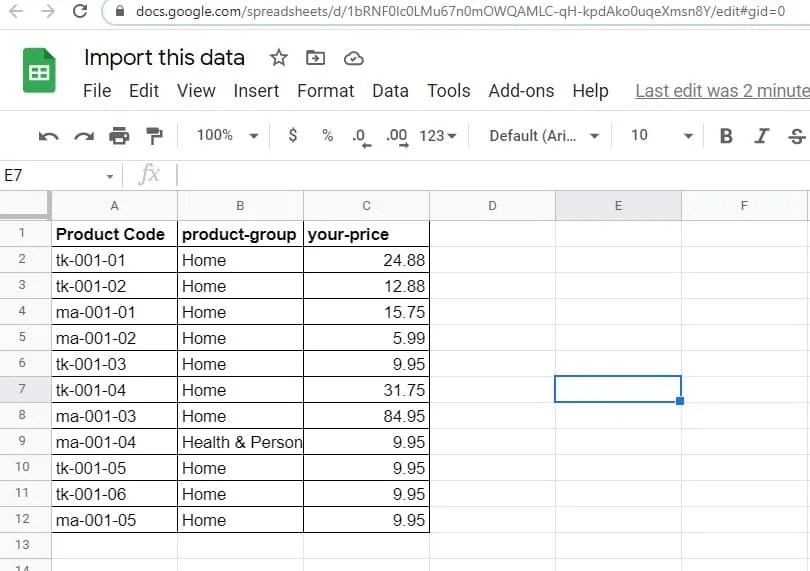Click the address bar URL
Viewport: 810px width, 571px height.
460,11
